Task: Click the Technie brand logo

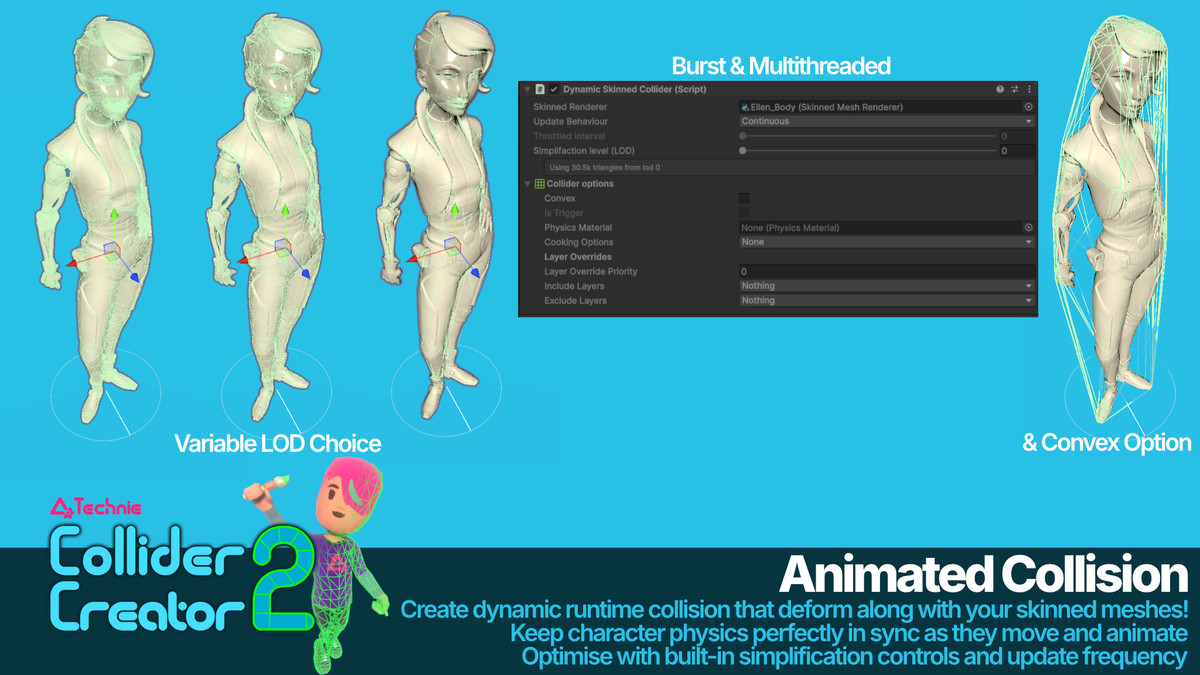Action: (95, 508)
